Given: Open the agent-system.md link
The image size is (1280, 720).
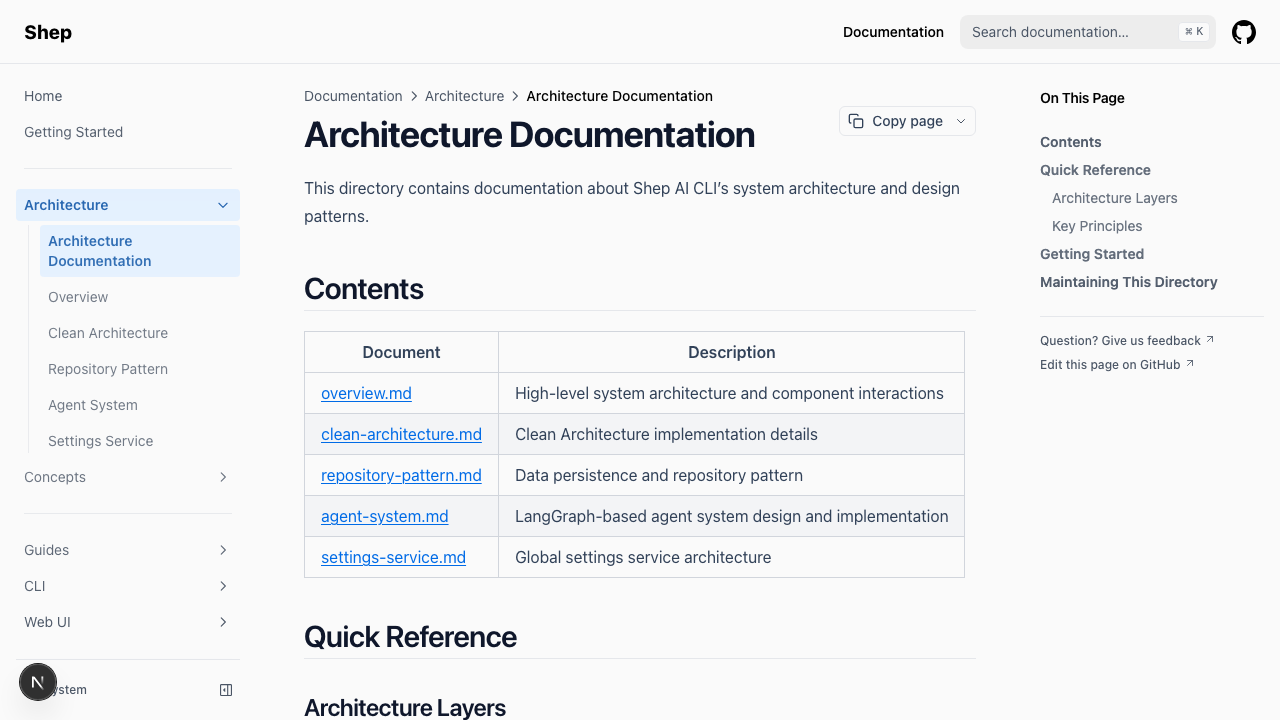Looking at the screenshot, I should [385, 516].
